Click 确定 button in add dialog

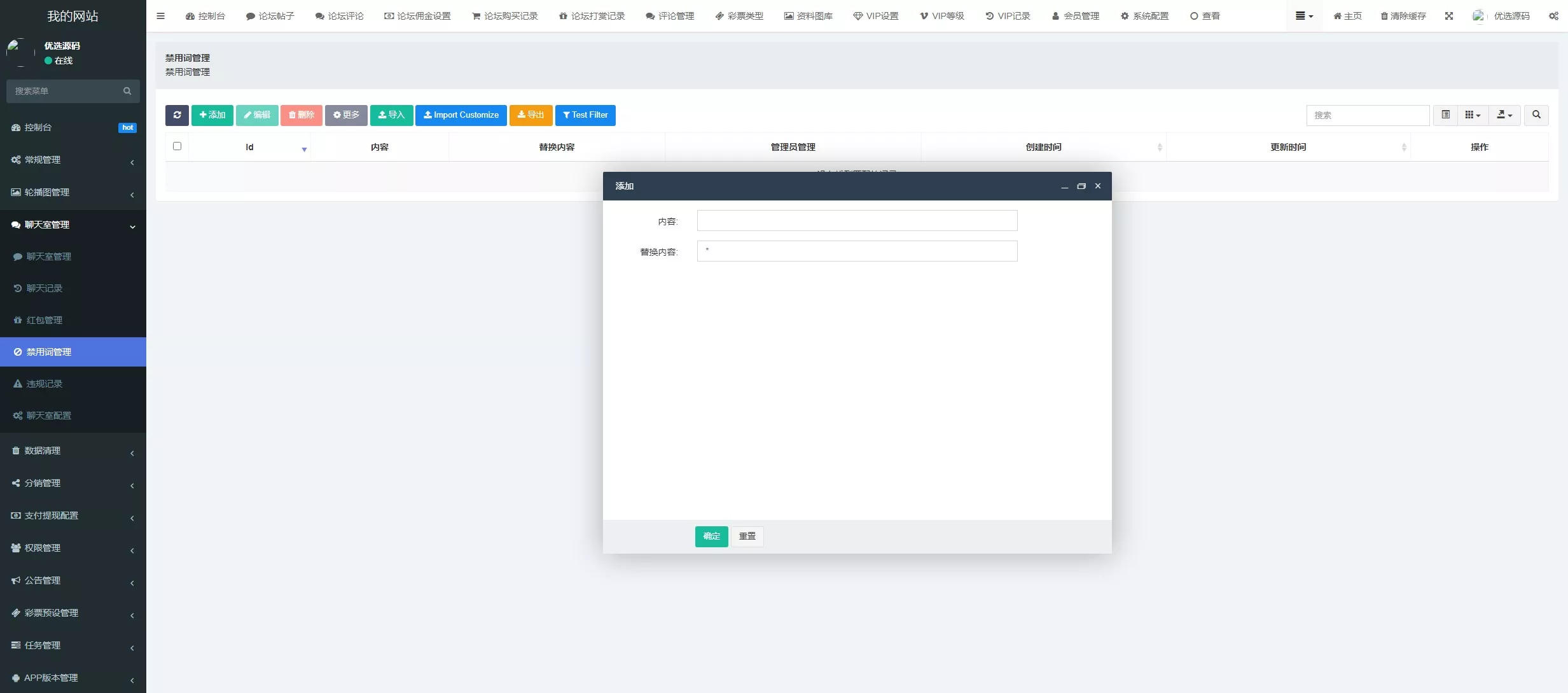(711, 536)
